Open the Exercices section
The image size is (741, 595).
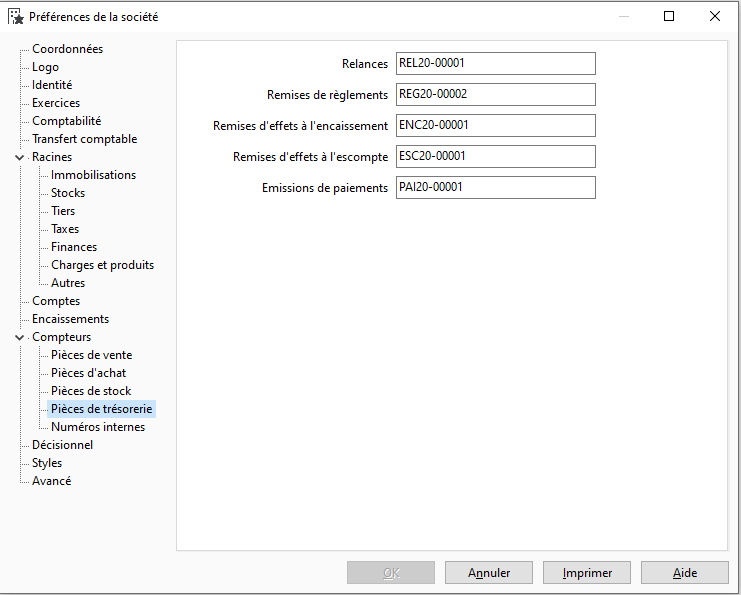click(x=56, y=103)
